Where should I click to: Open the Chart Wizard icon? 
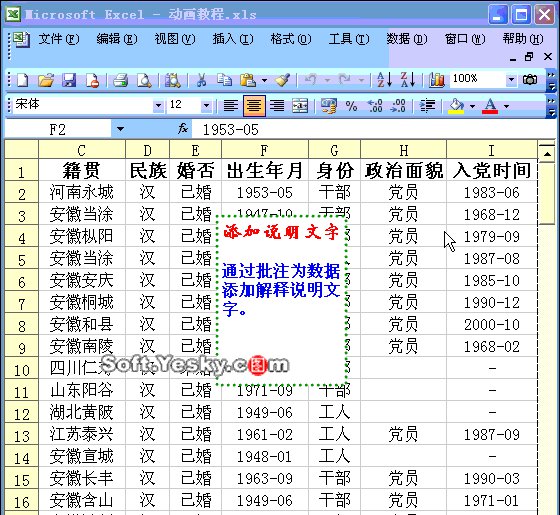click(x=437, y=80)
